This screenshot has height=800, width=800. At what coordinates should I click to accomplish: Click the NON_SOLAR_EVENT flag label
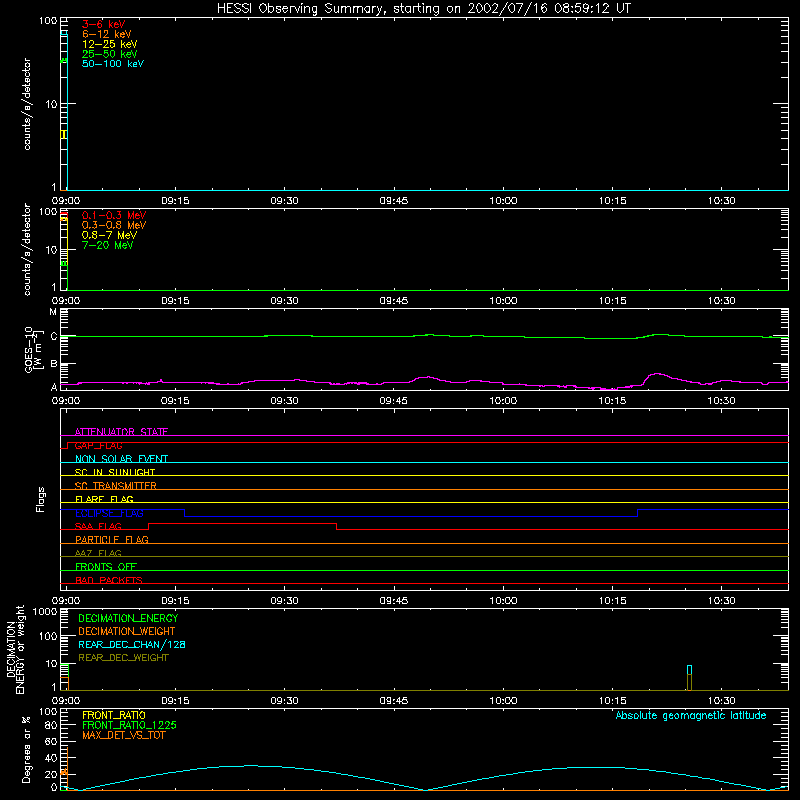pyautogui.click(x=121, y=459)
